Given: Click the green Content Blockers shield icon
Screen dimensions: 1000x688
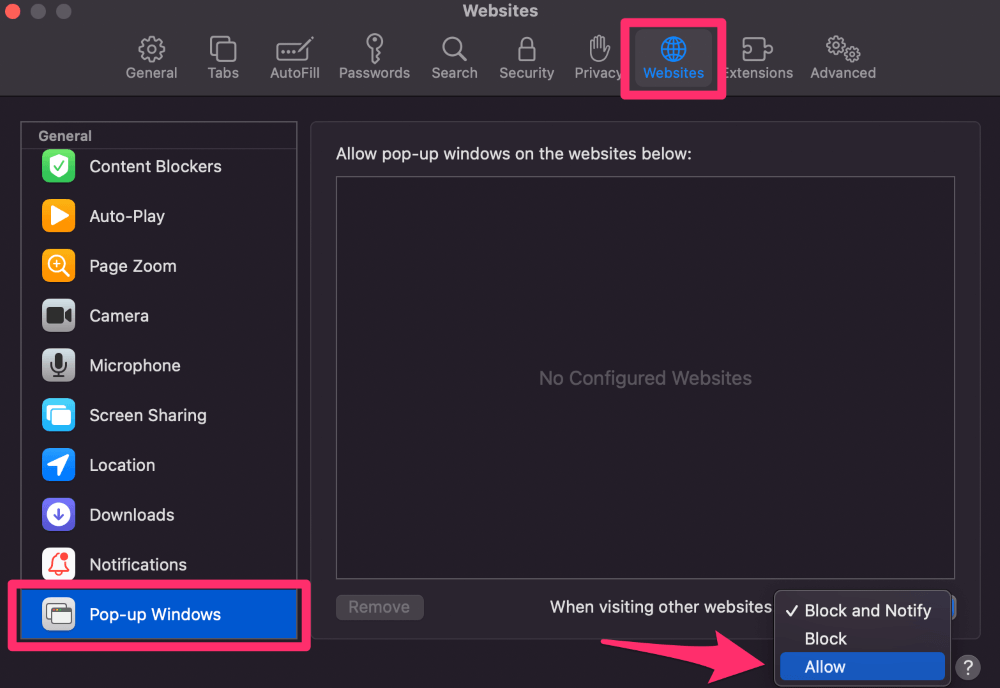Looking at the screenshot, I should click(59, 166).
